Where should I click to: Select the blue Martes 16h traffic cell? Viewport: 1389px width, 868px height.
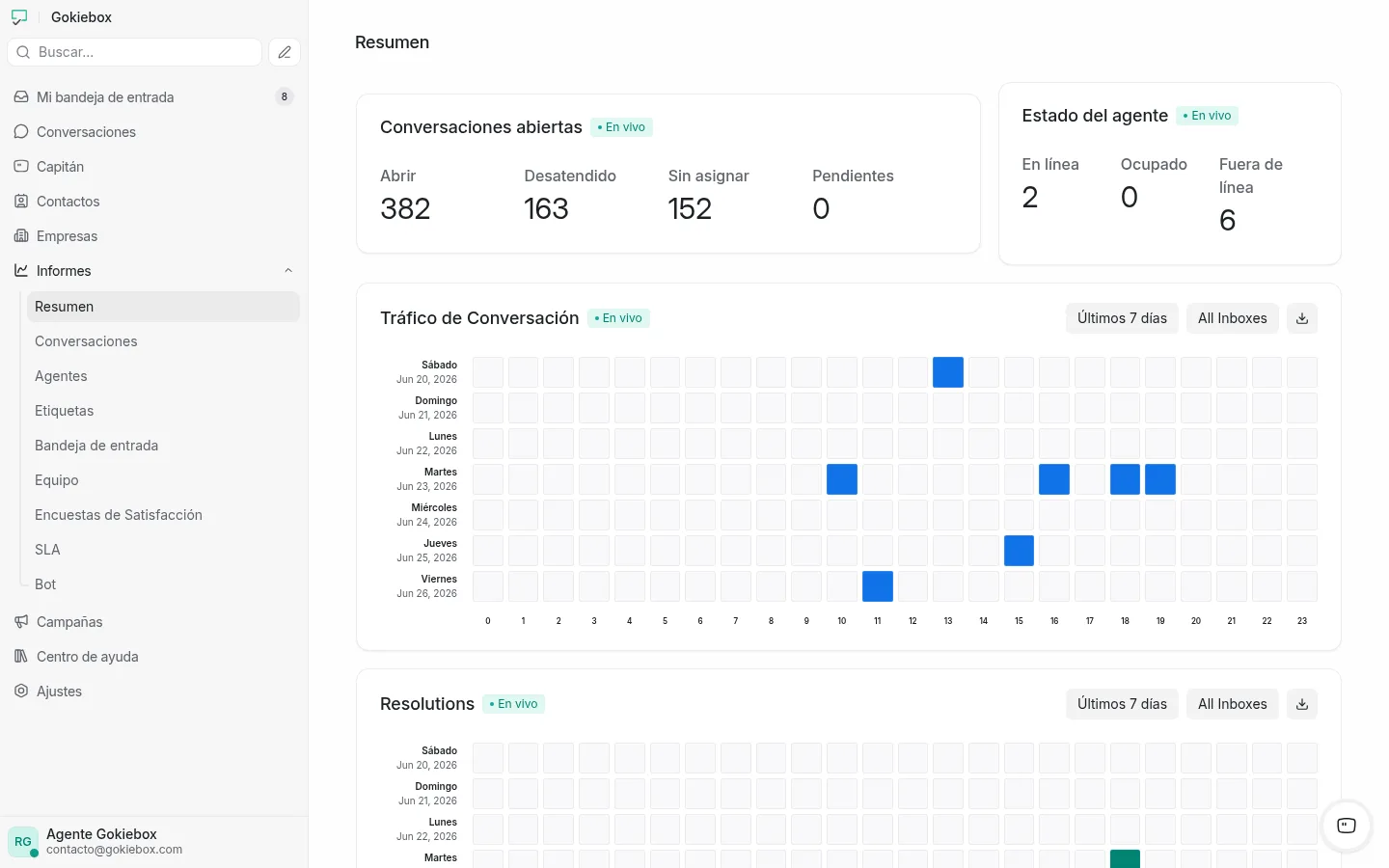click(x=1054, y=479)
